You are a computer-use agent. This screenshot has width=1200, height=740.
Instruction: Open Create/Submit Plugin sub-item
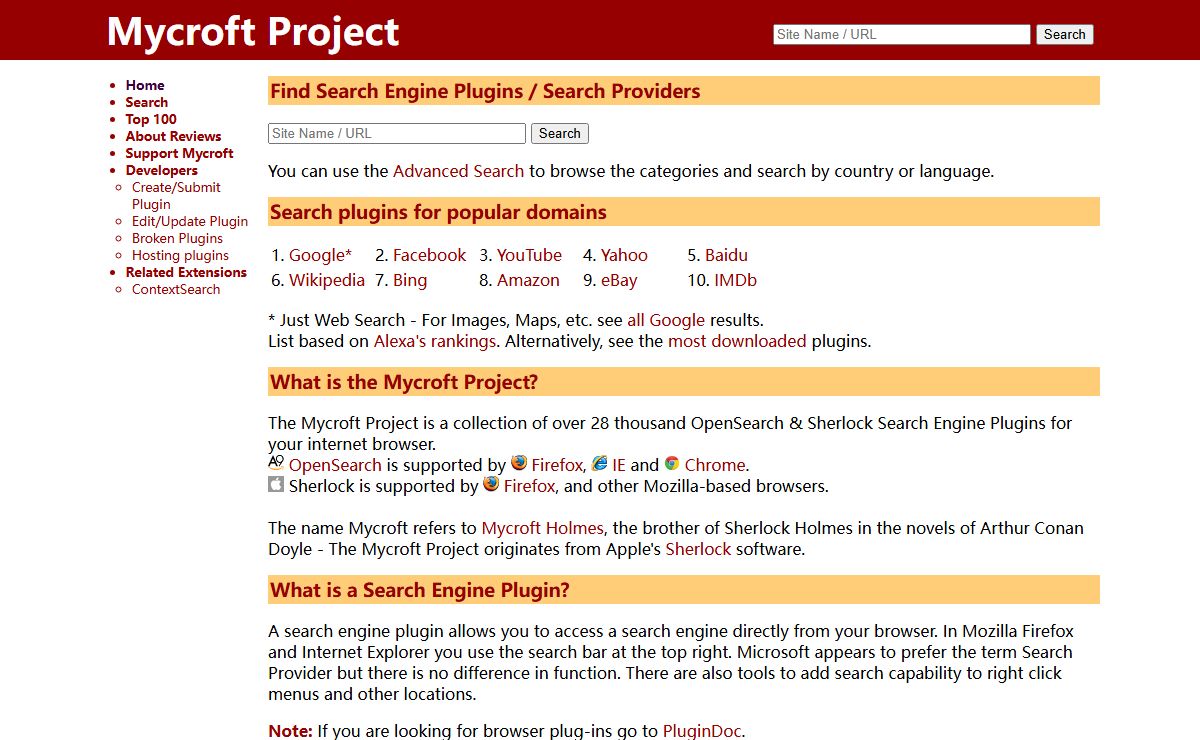point(176,195)
